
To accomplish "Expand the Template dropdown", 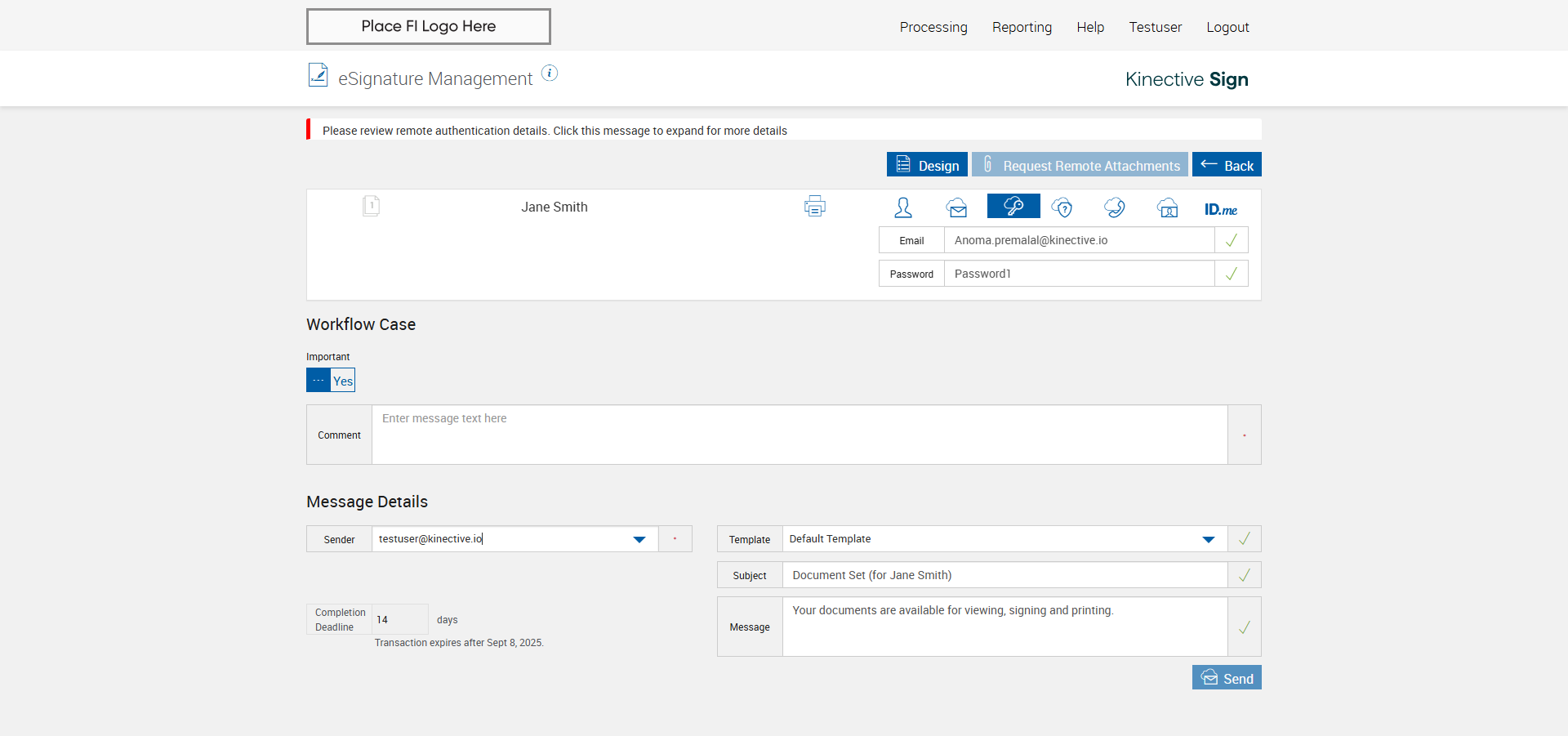I will pyautogui.click(x=1209, y=539).
